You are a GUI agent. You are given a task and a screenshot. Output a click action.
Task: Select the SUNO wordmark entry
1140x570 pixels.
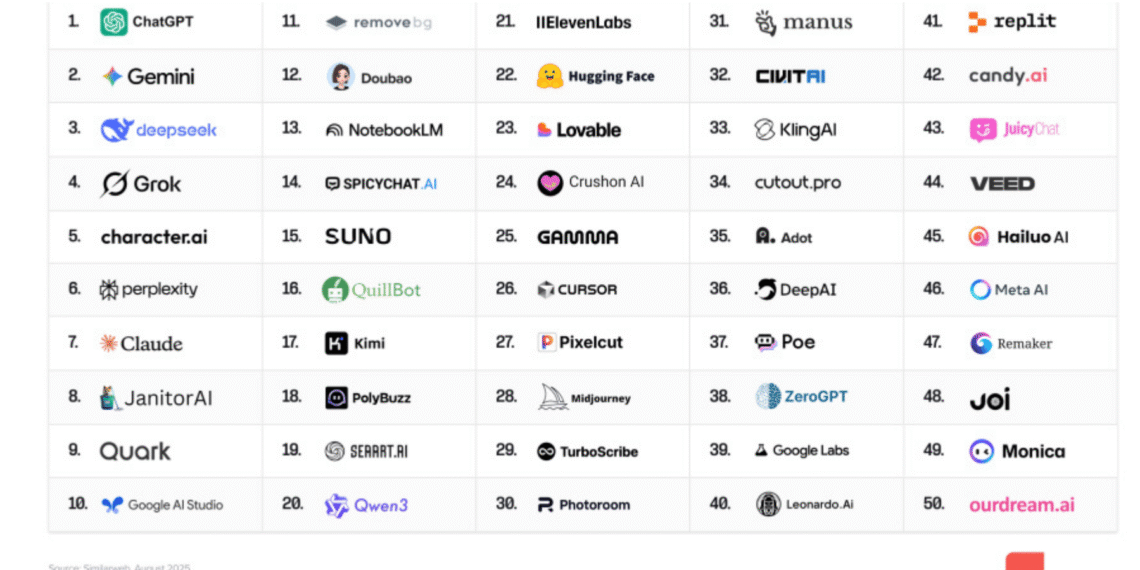357,237
